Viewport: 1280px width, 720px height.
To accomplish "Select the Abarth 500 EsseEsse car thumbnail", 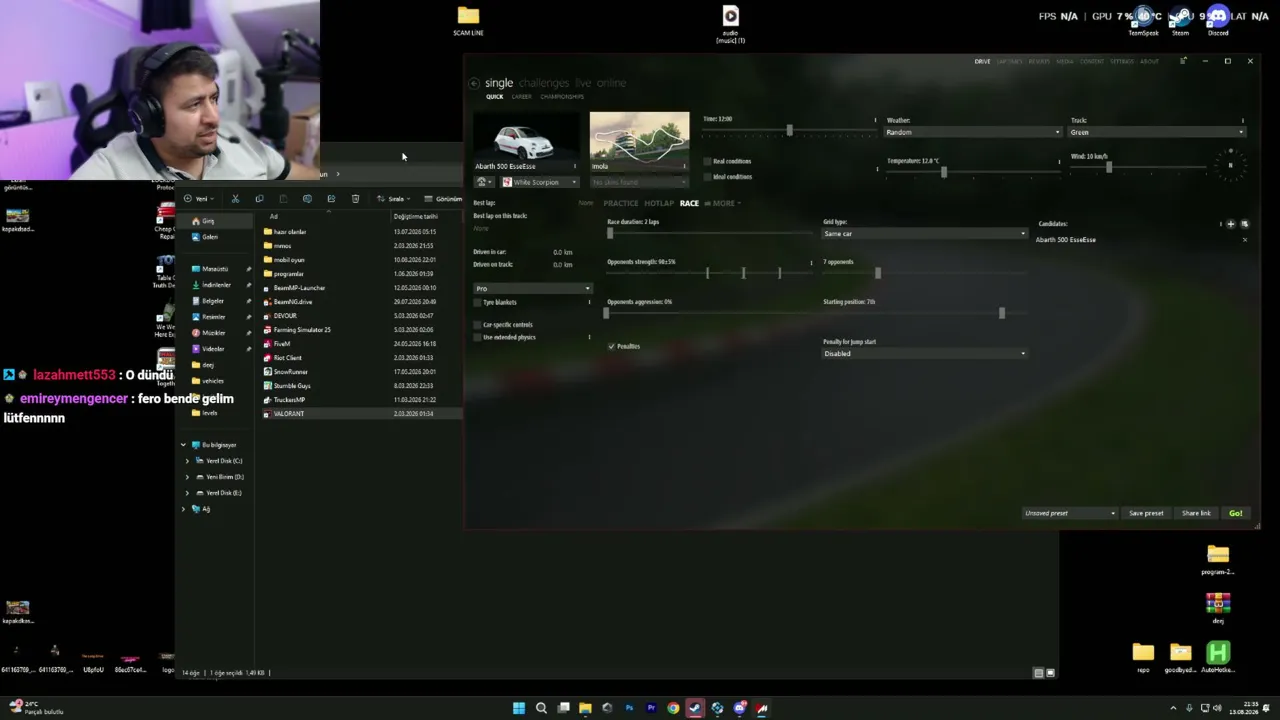I will (524, 141).
